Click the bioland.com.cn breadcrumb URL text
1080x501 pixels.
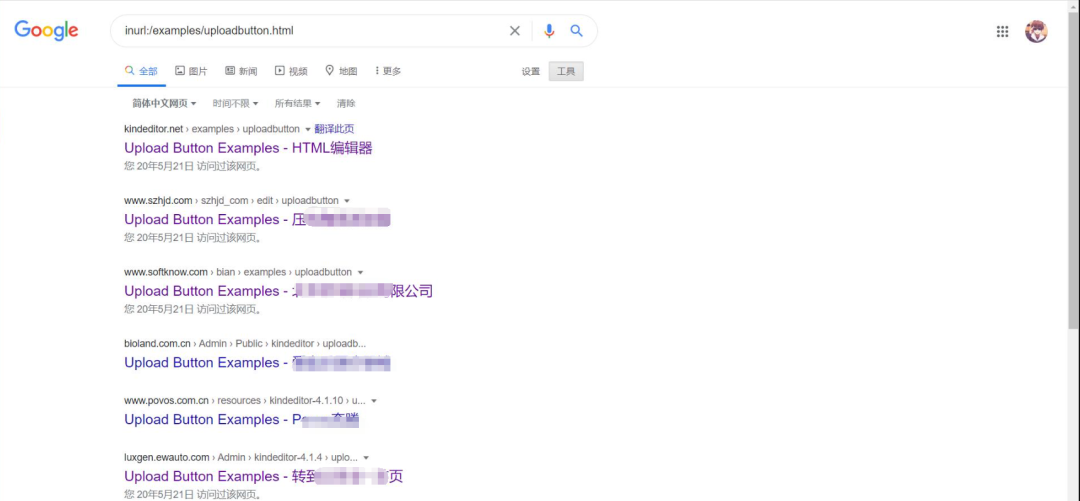coord(245,343)
